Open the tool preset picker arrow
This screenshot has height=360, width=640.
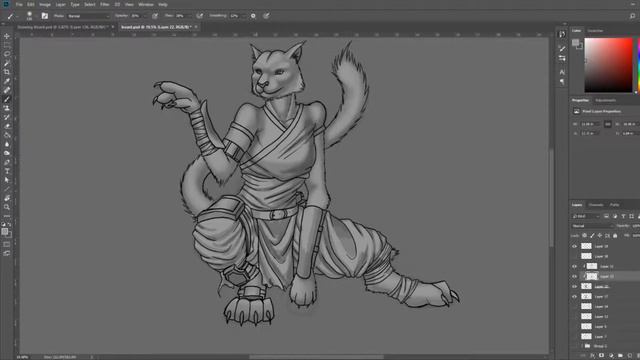(x=17, y=16)
